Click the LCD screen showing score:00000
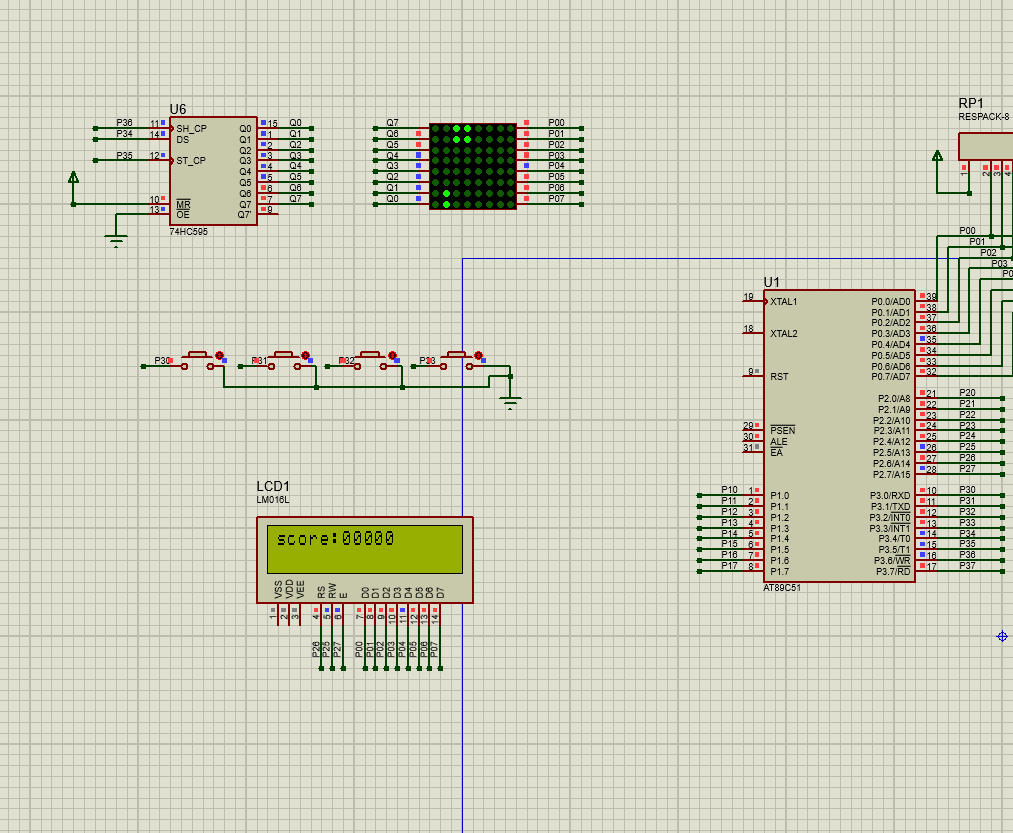The height and width of the screenshot is (833, 1013). (365, 547)
